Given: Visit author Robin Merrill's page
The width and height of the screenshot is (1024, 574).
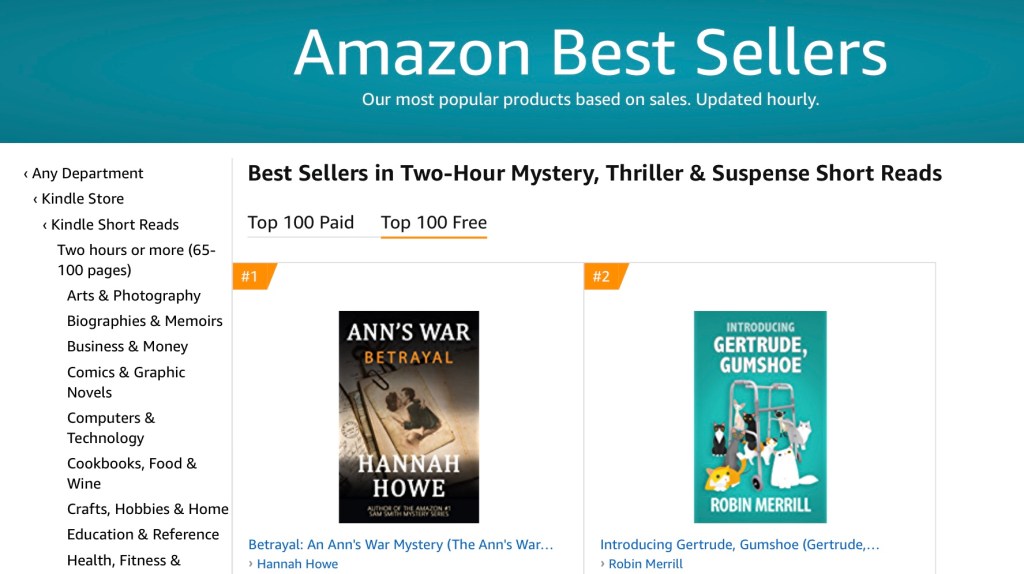Looking at the screenshot, I should click(645, 564).
